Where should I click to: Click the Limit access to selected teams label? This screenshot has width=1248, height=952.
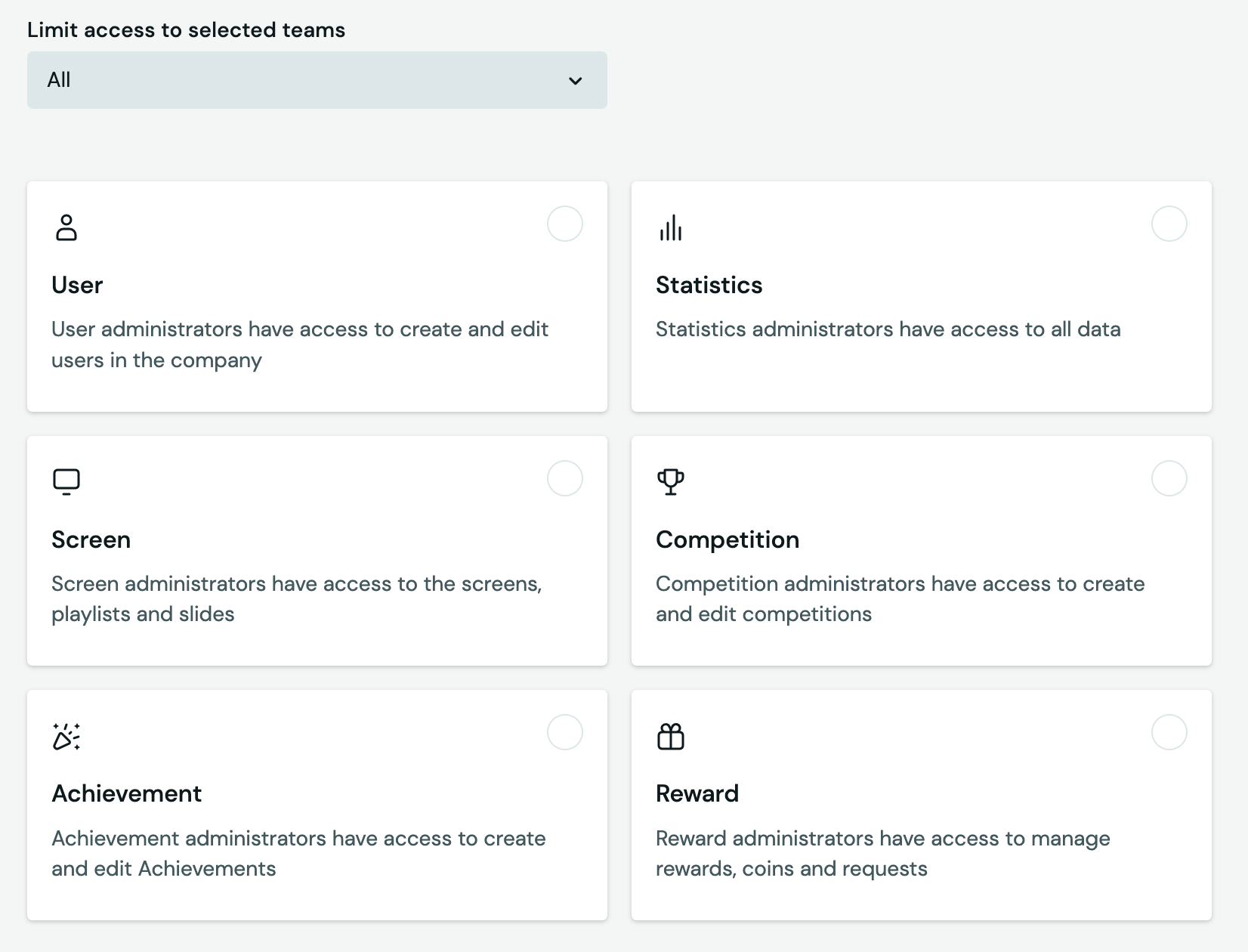[186, 29]
